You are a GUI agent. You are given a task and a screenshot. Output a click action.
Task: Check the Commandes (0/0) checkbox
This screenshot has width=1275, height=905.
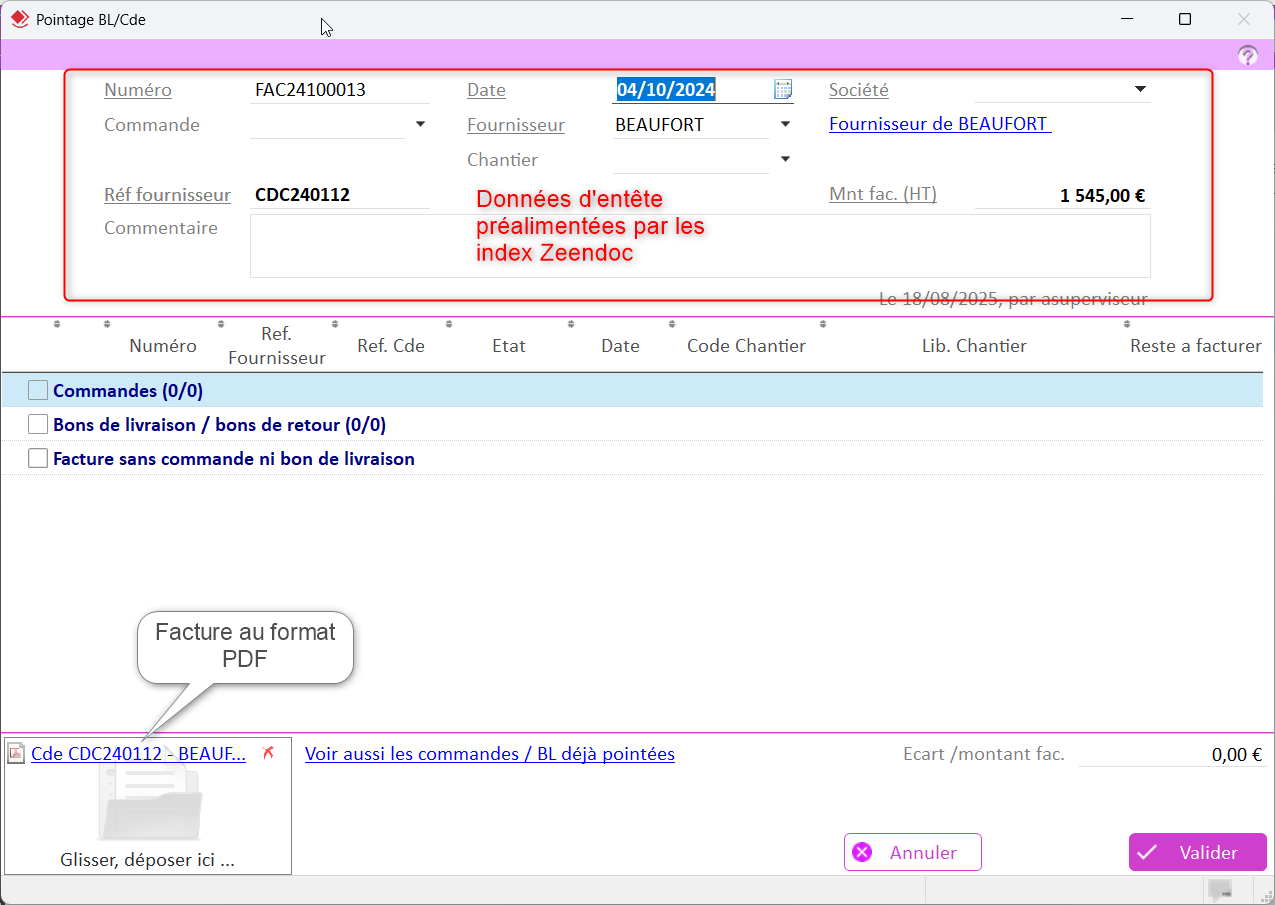tap(38, 390)
